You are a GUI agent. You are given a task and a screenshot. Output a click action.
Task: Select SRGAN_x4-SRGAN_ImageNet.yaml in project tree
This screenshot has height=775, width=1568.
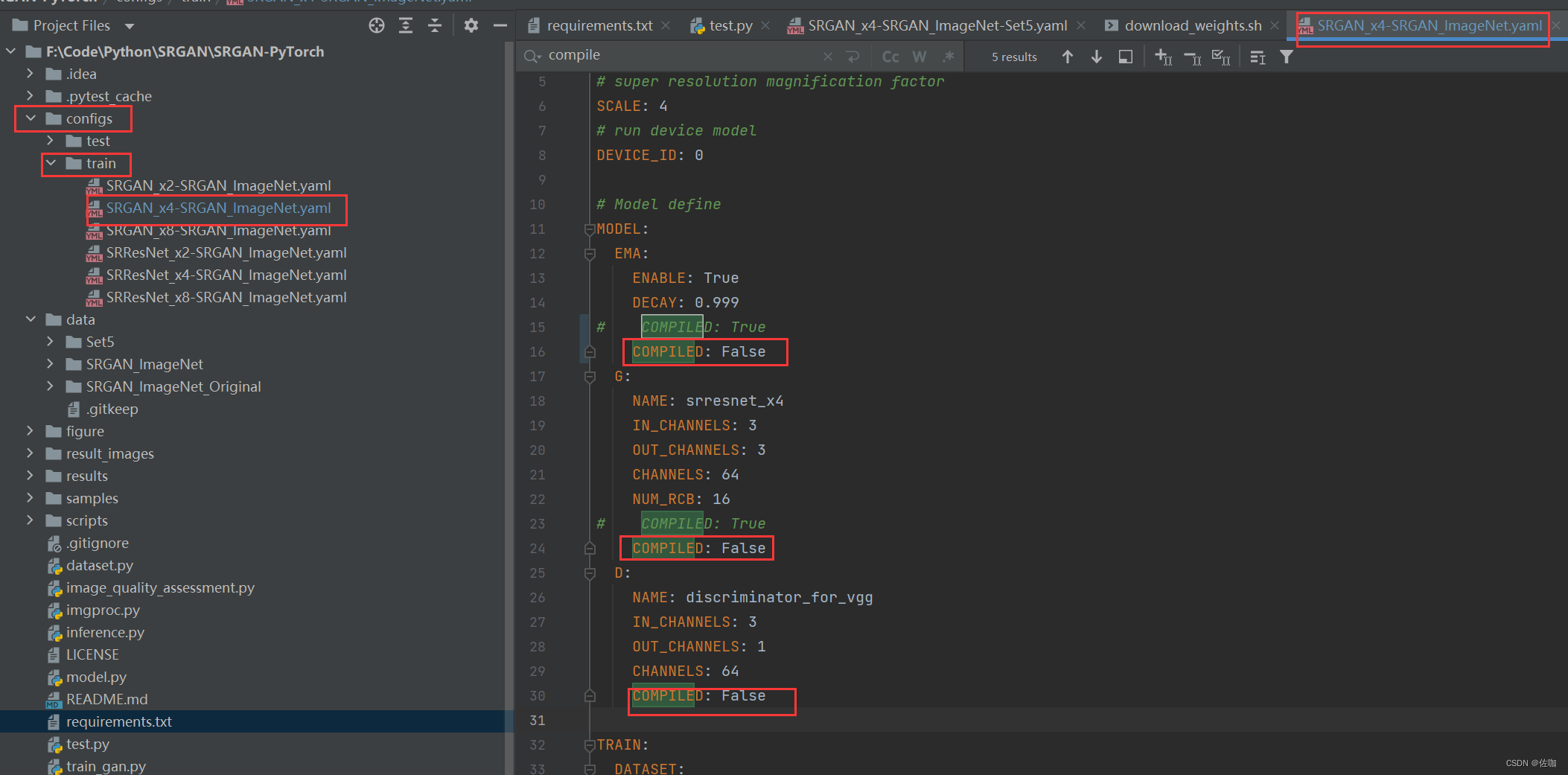218,208
